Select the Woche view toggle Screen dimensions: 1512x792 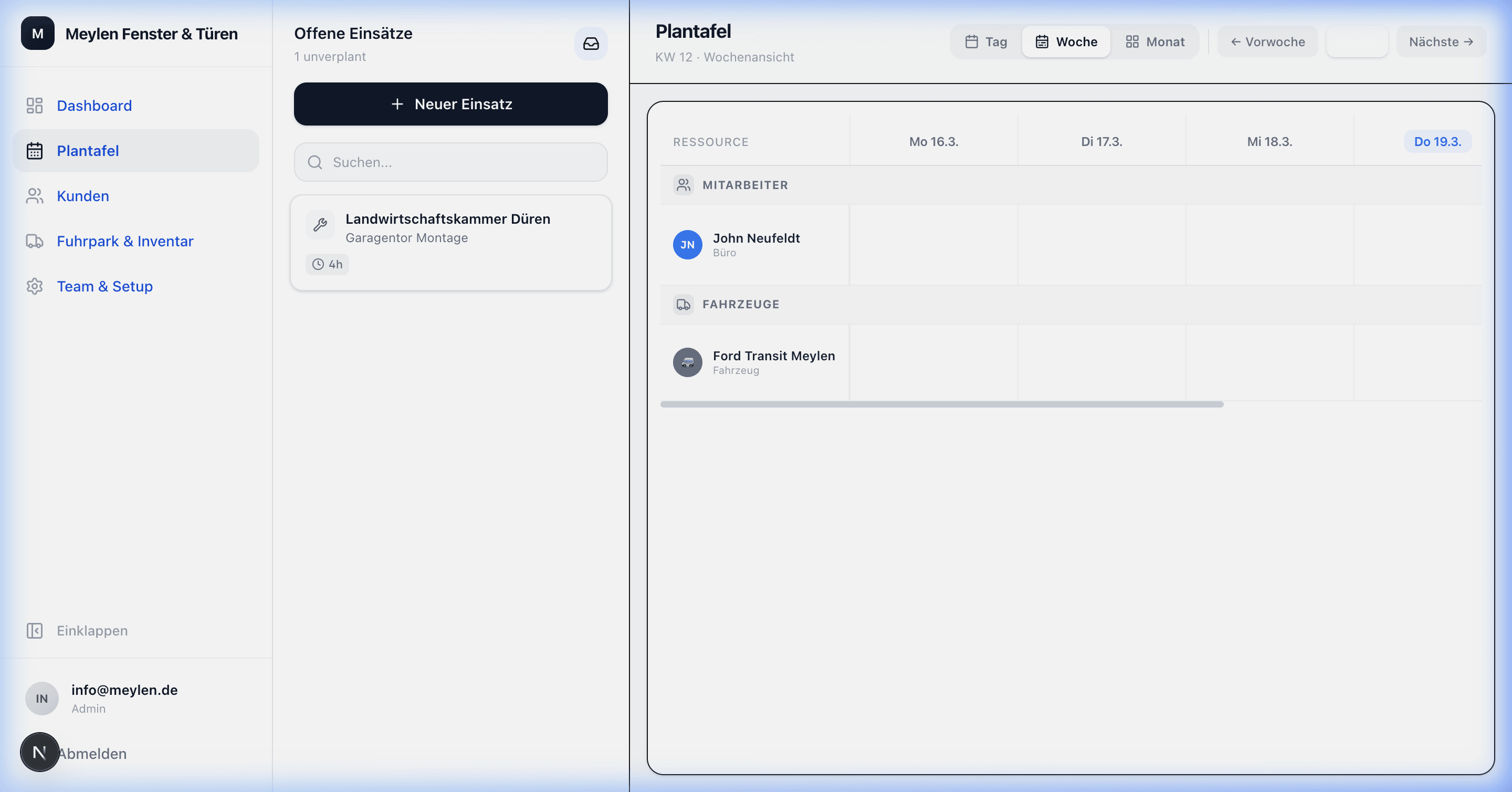(1066, 41)
